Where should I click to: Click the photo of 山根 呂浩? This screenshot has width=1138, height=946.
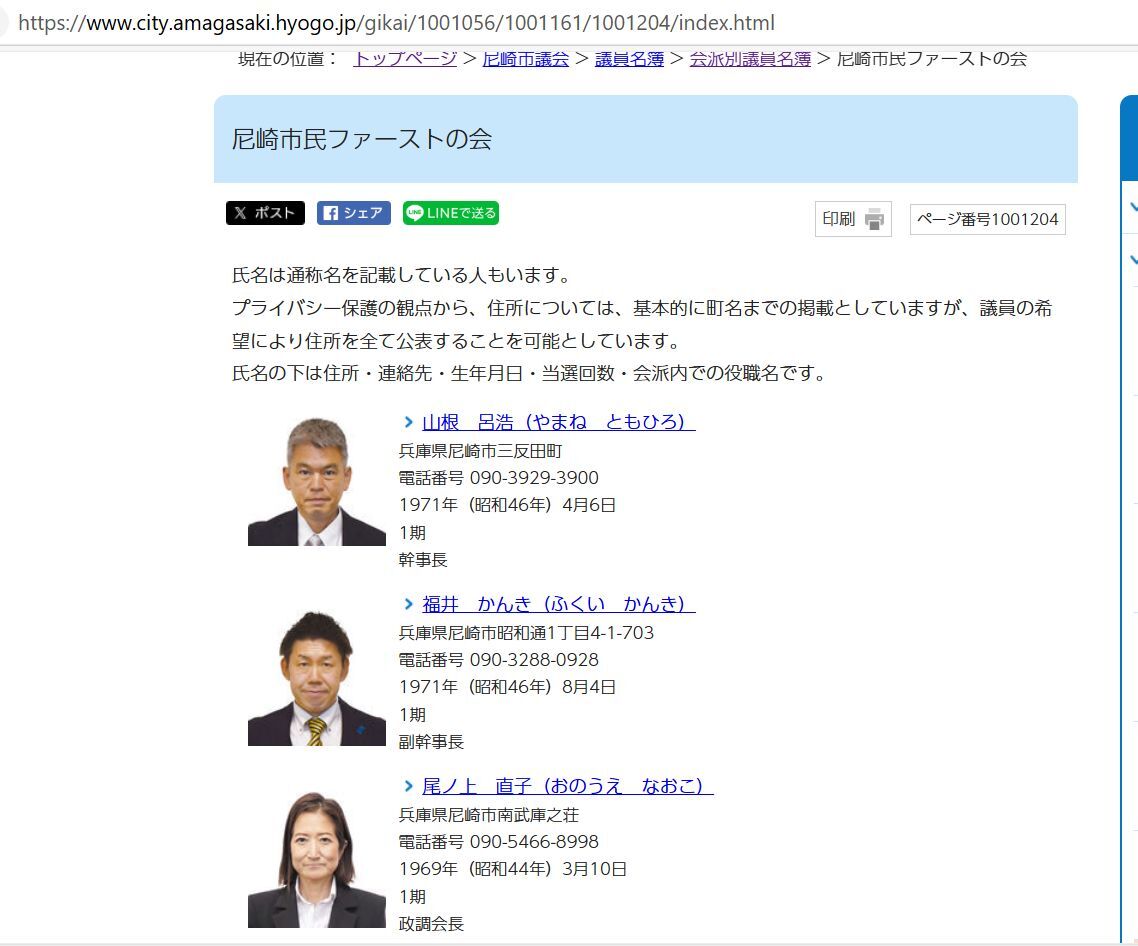coord(316,480)
